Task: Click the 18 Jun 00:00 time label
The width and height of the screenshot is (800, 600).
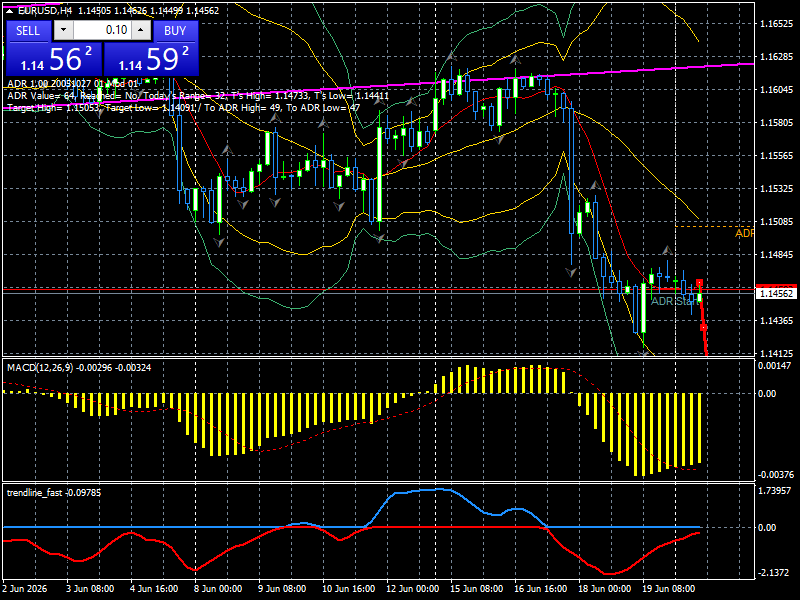Action: [605, 588]
